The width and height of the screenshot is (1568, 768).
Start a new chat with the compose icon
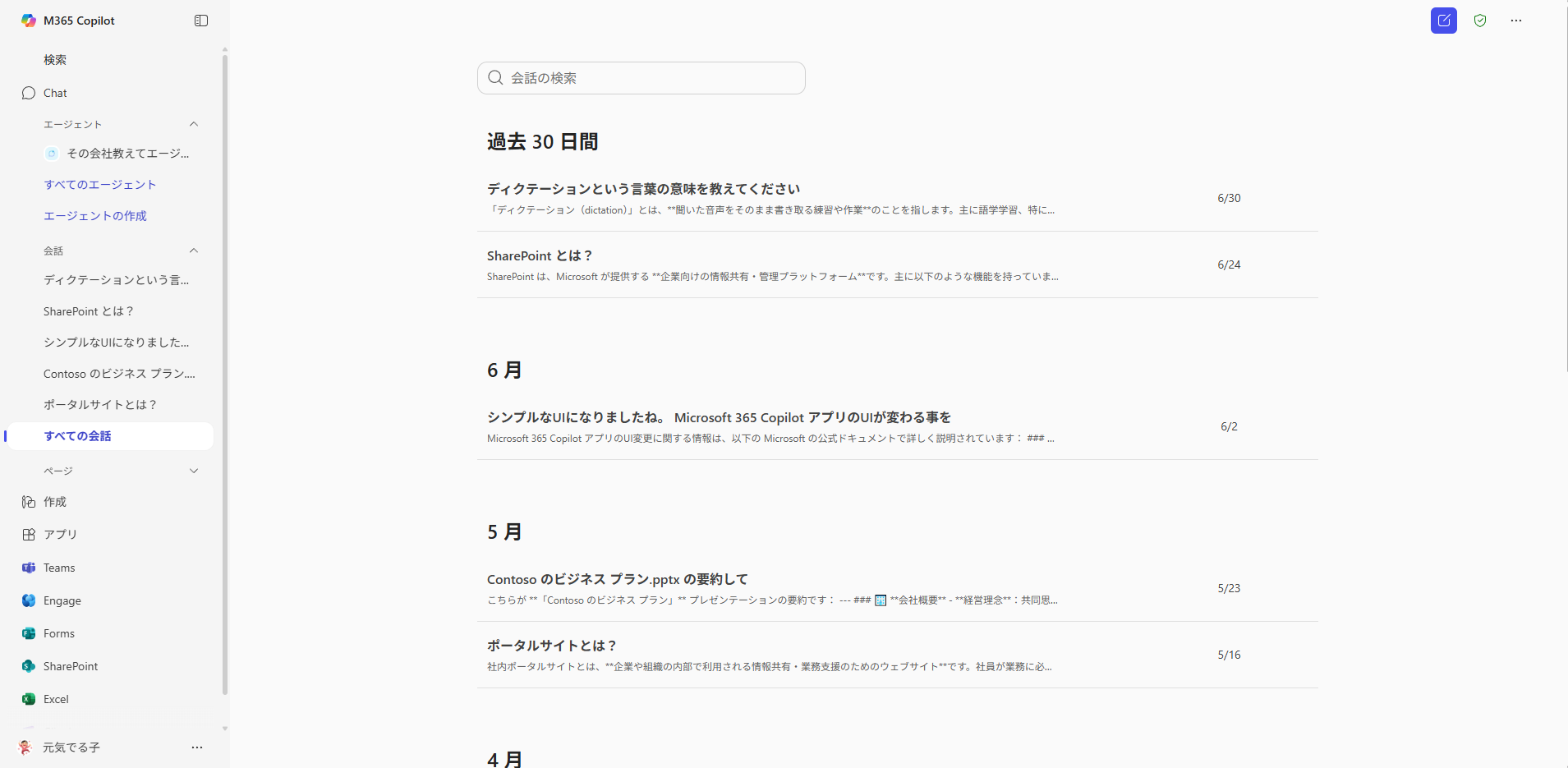point(1444,21)
